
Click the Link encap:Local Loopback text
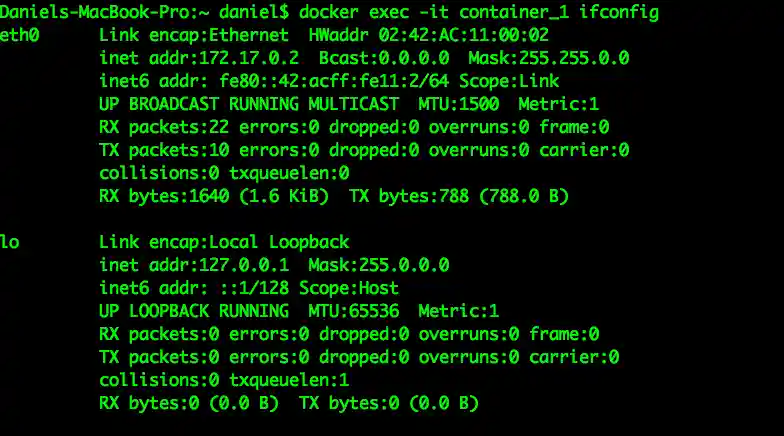click(x=225, y=242)
